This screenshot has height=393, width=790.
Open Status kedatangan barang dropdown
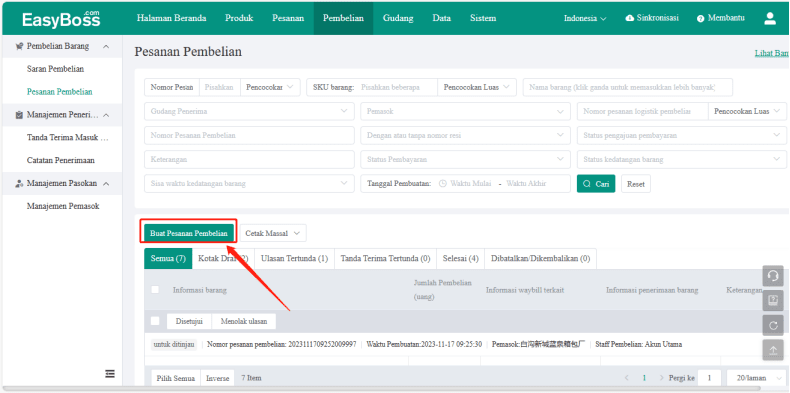click(682, 160)
